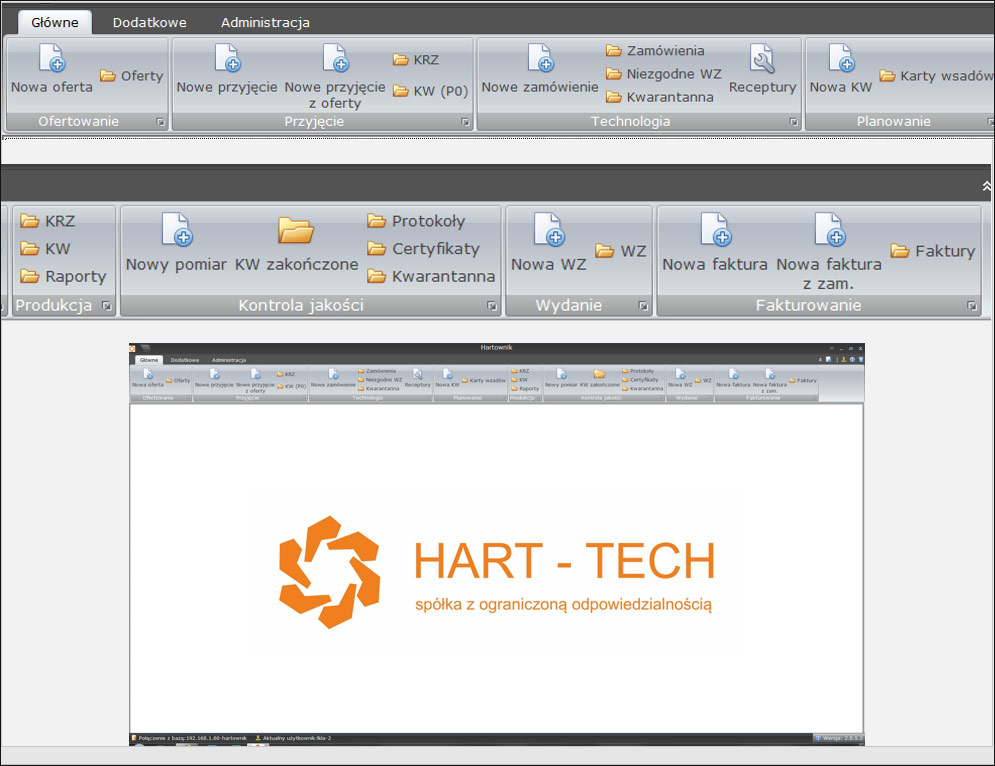Open the Certyfikaty folder

(423, 249)
